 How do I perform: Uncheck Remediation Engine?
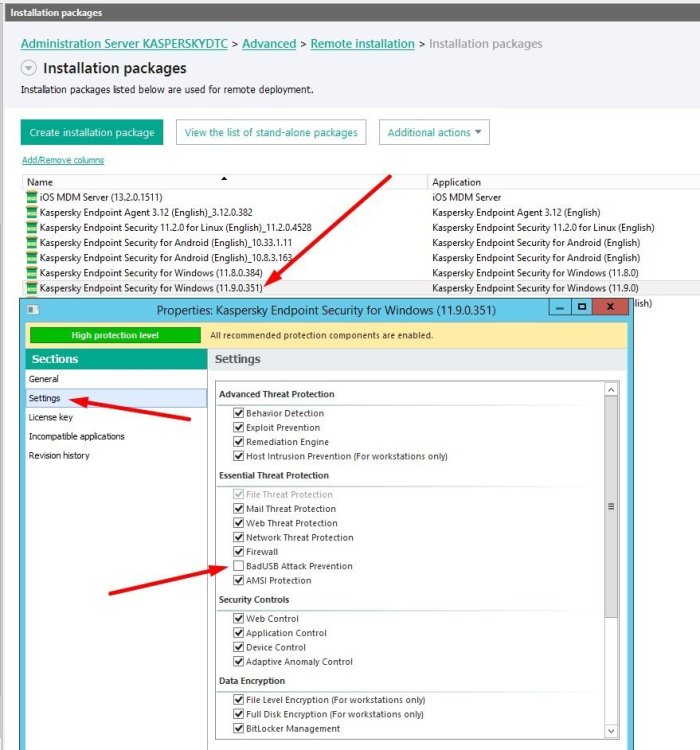pyautogui.click(x=238, y=441)
